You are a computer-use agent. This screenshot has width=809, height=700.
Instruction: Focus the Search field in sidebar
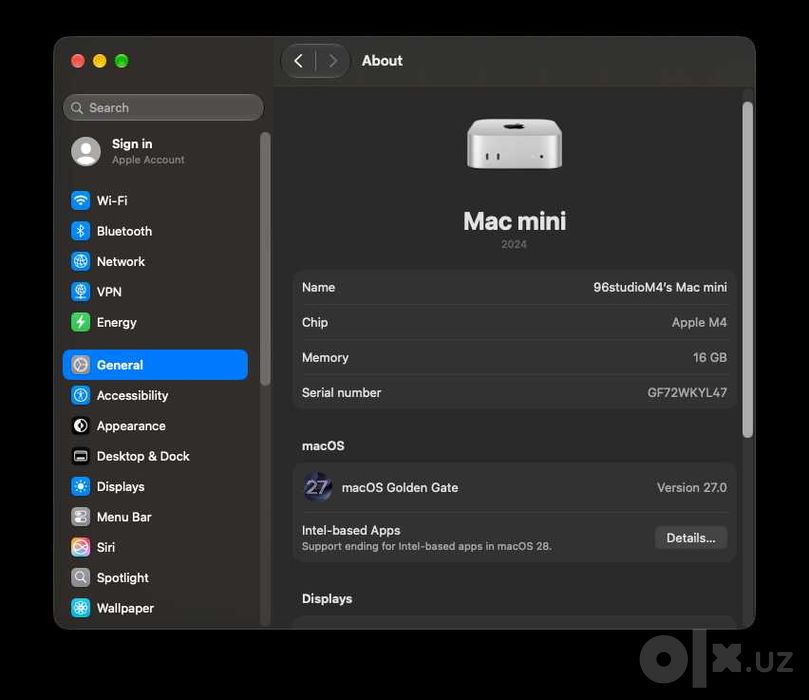pos(163,107)
